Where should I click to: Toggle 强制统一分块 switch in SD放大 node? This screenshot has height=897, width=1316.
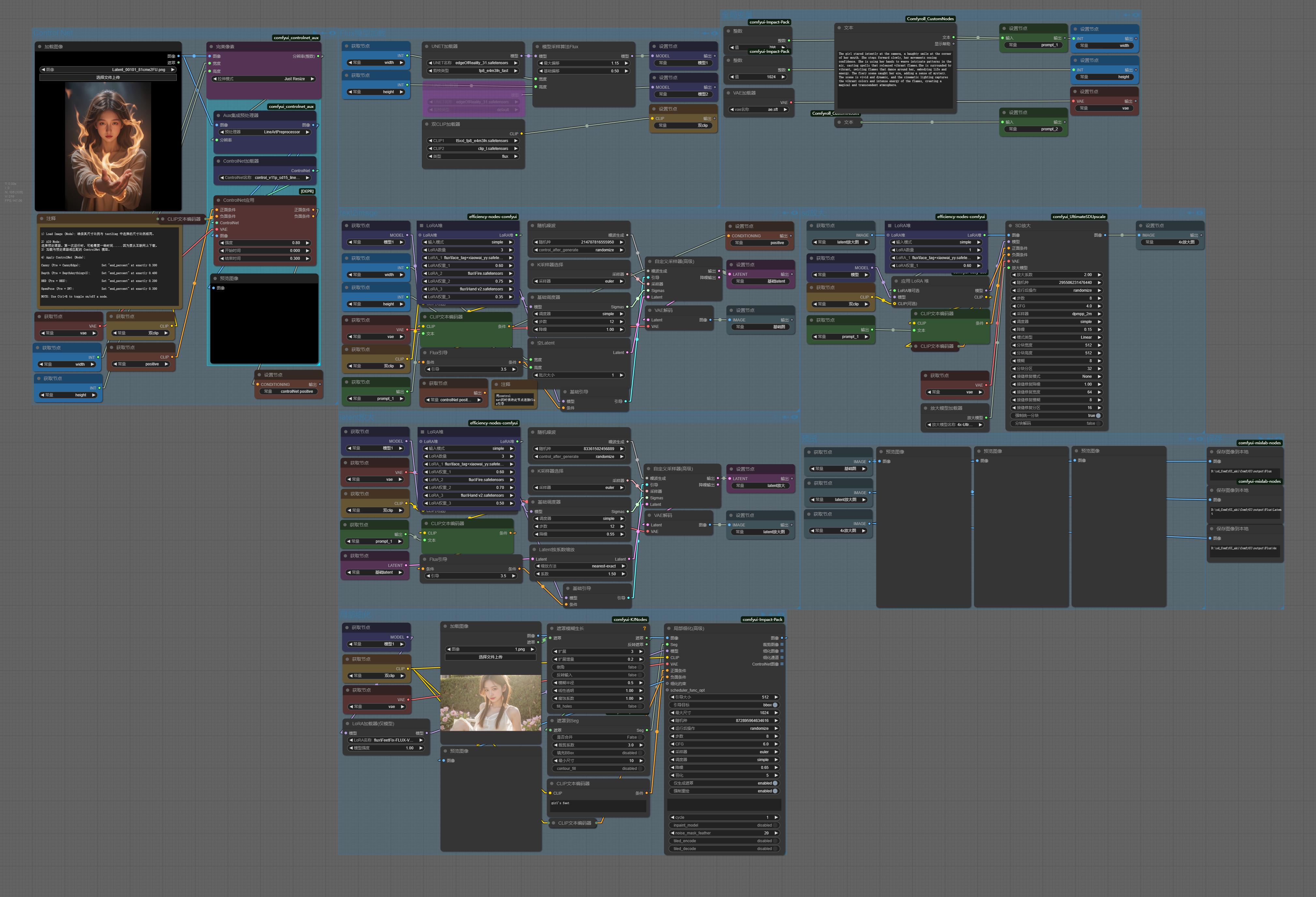point(1098,416)
